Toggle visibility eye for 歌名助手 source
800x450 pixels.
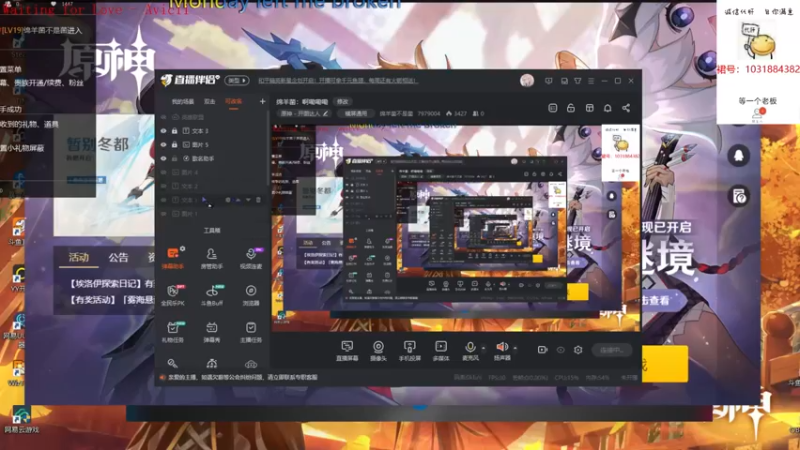163,159
